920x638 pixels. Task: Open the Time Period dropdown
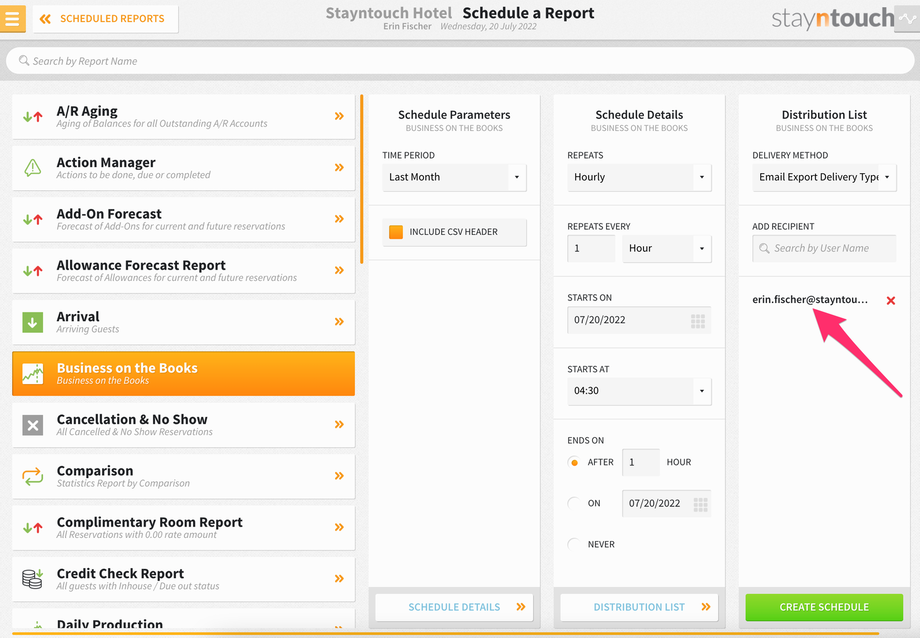[454, 177]
